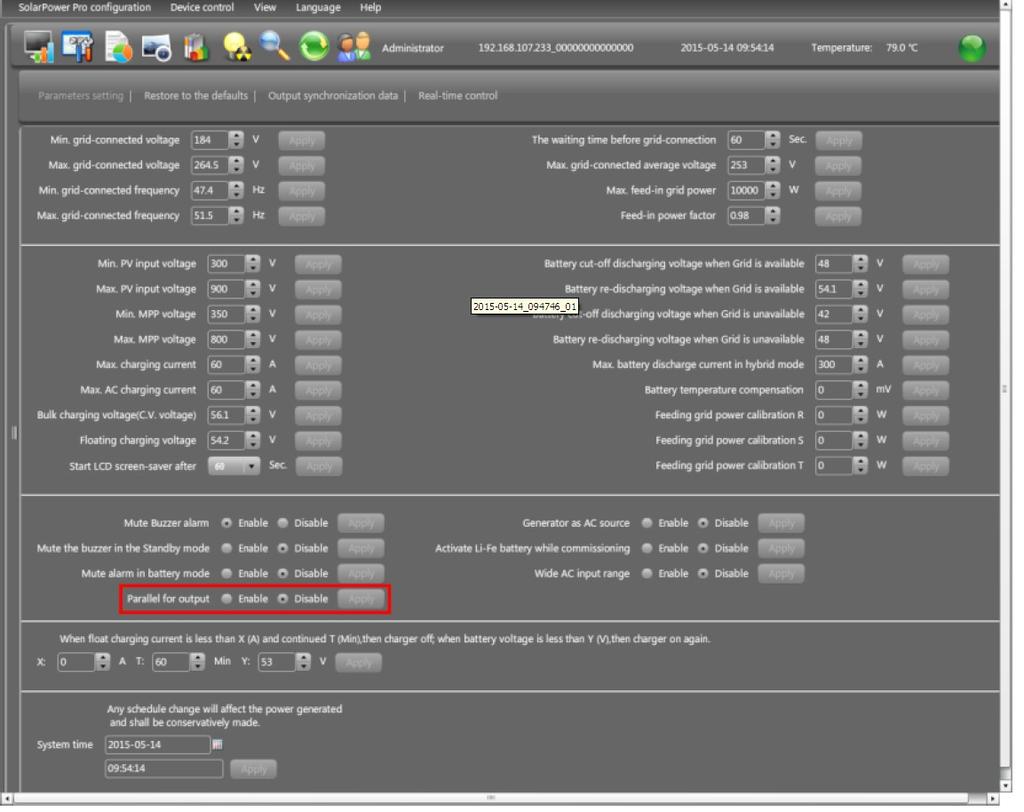Adjust Feeding grid power calibration T spinner
The height and width of the screenshot is (812, 1024).
click(x=860, y=466)
